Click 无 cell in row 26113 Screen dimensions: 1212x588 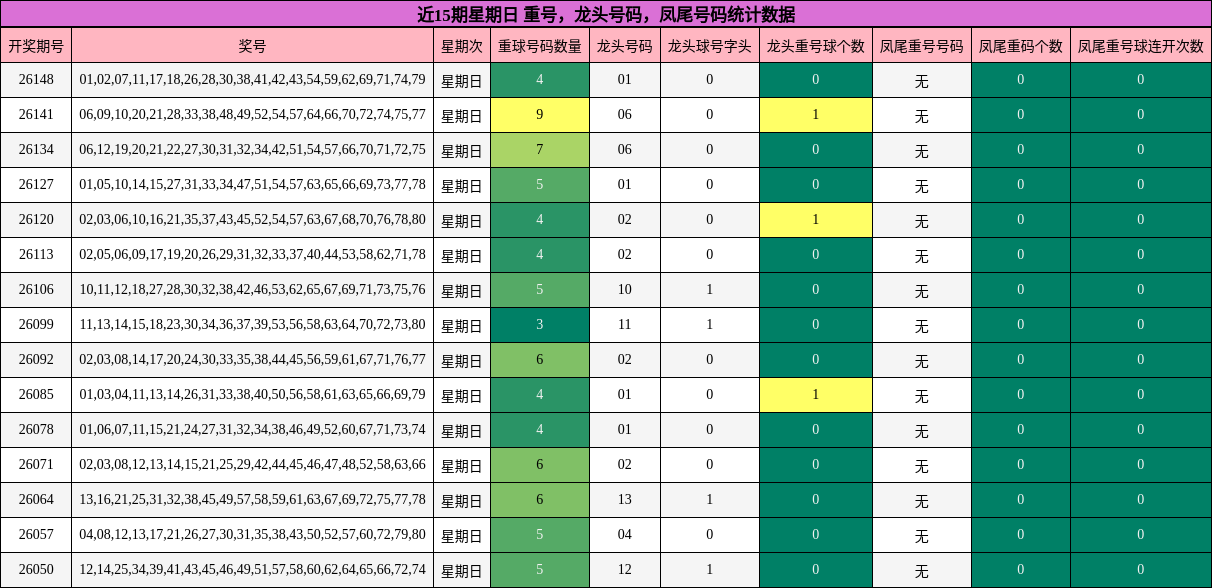[922, 255]
